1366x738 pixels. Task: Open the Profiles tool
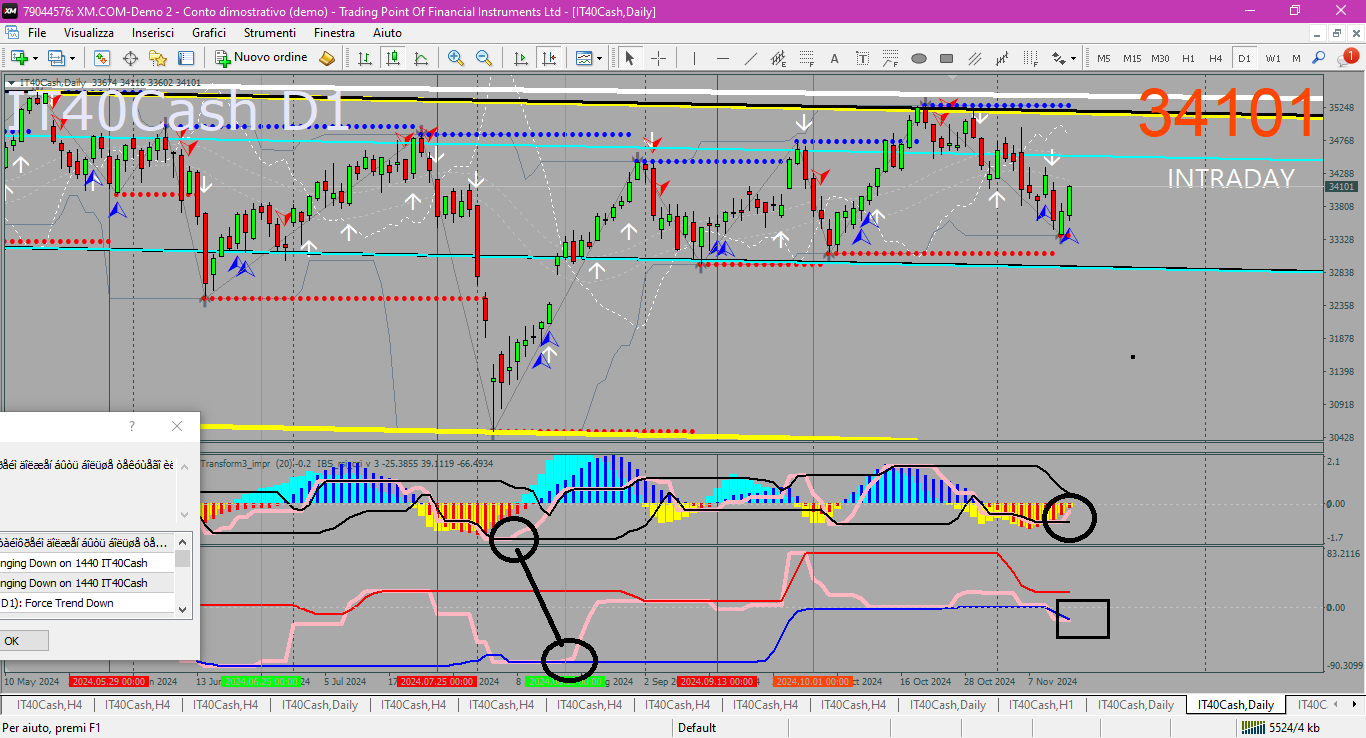click(x=55, y=58)
